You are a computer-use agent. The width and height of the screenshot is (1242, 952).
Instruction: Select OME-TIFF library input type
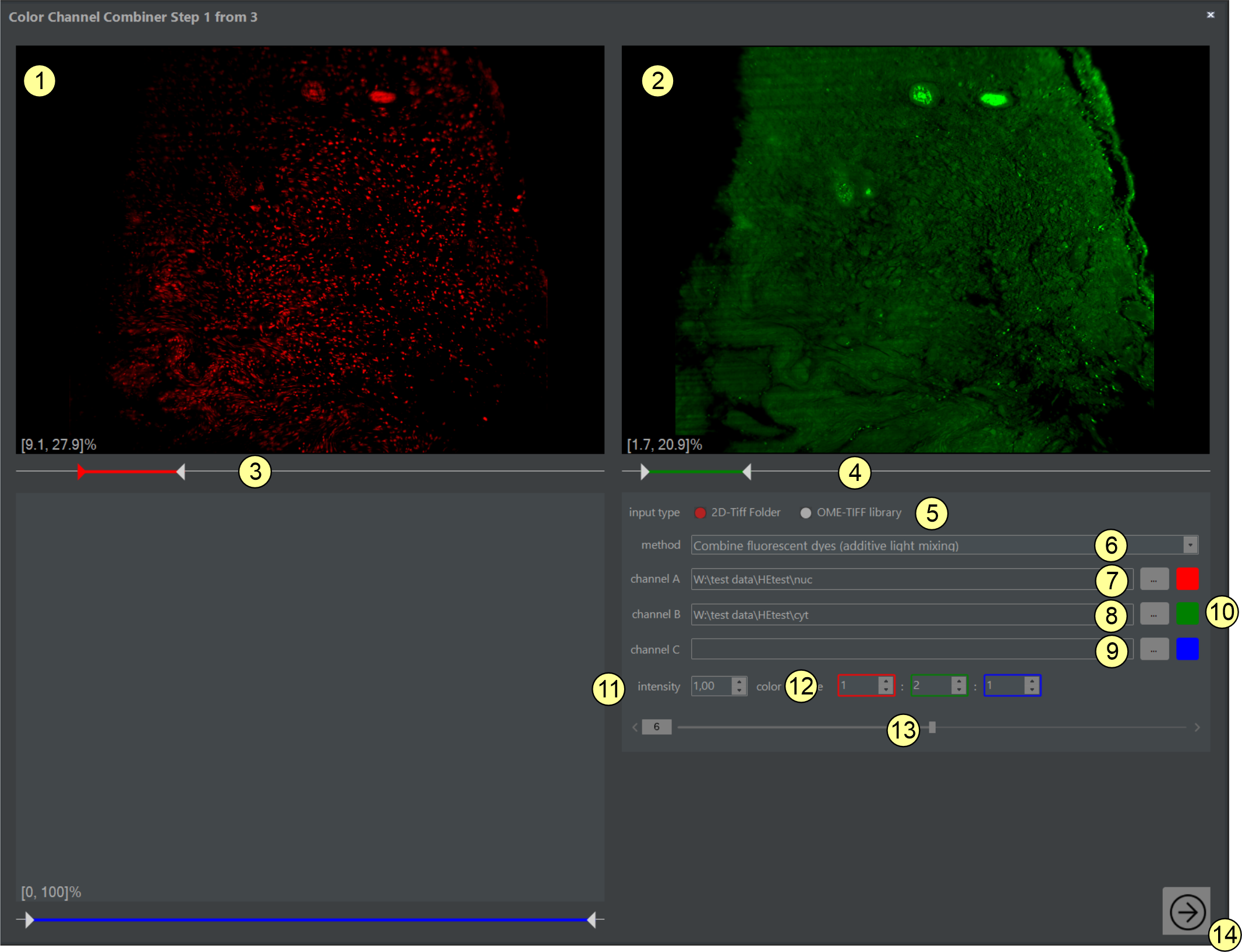click(806, 512)
